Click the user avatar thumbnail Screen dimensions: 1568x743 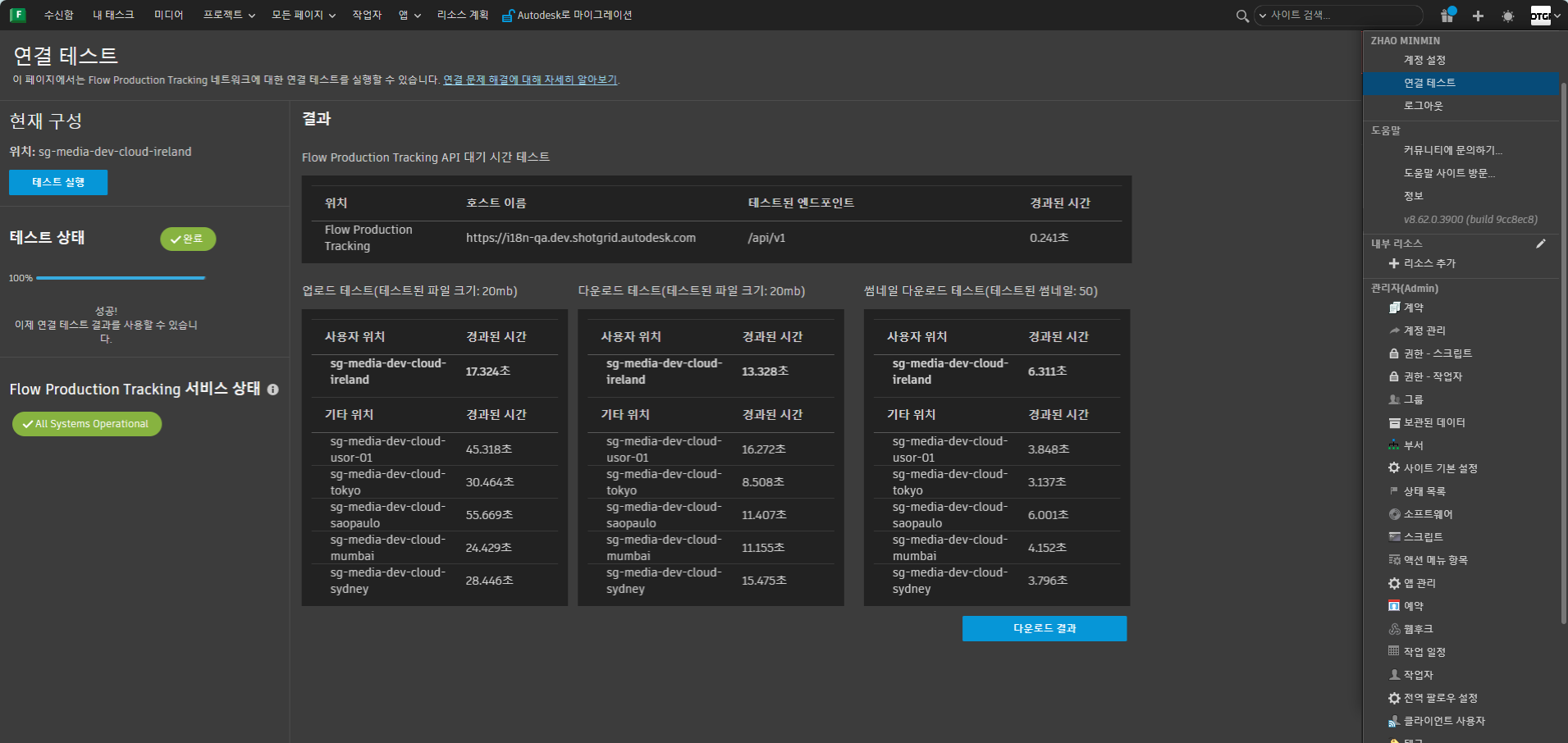pos(1540,16)
